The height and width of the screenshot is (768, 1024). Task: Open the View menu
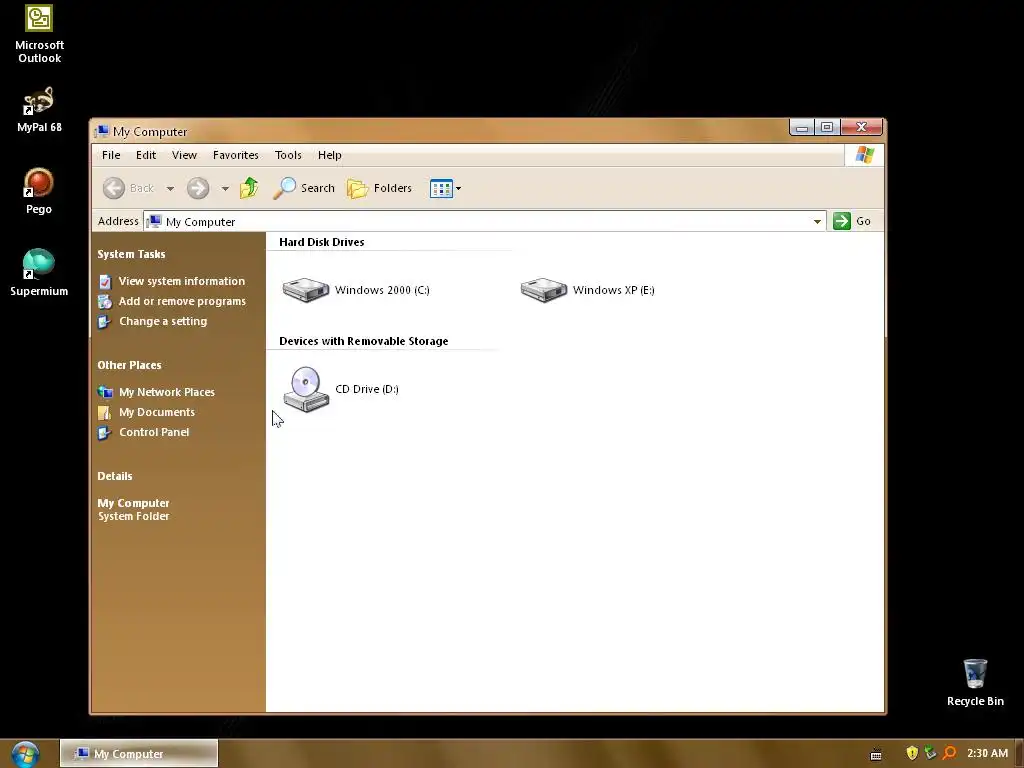click(184, 155)
